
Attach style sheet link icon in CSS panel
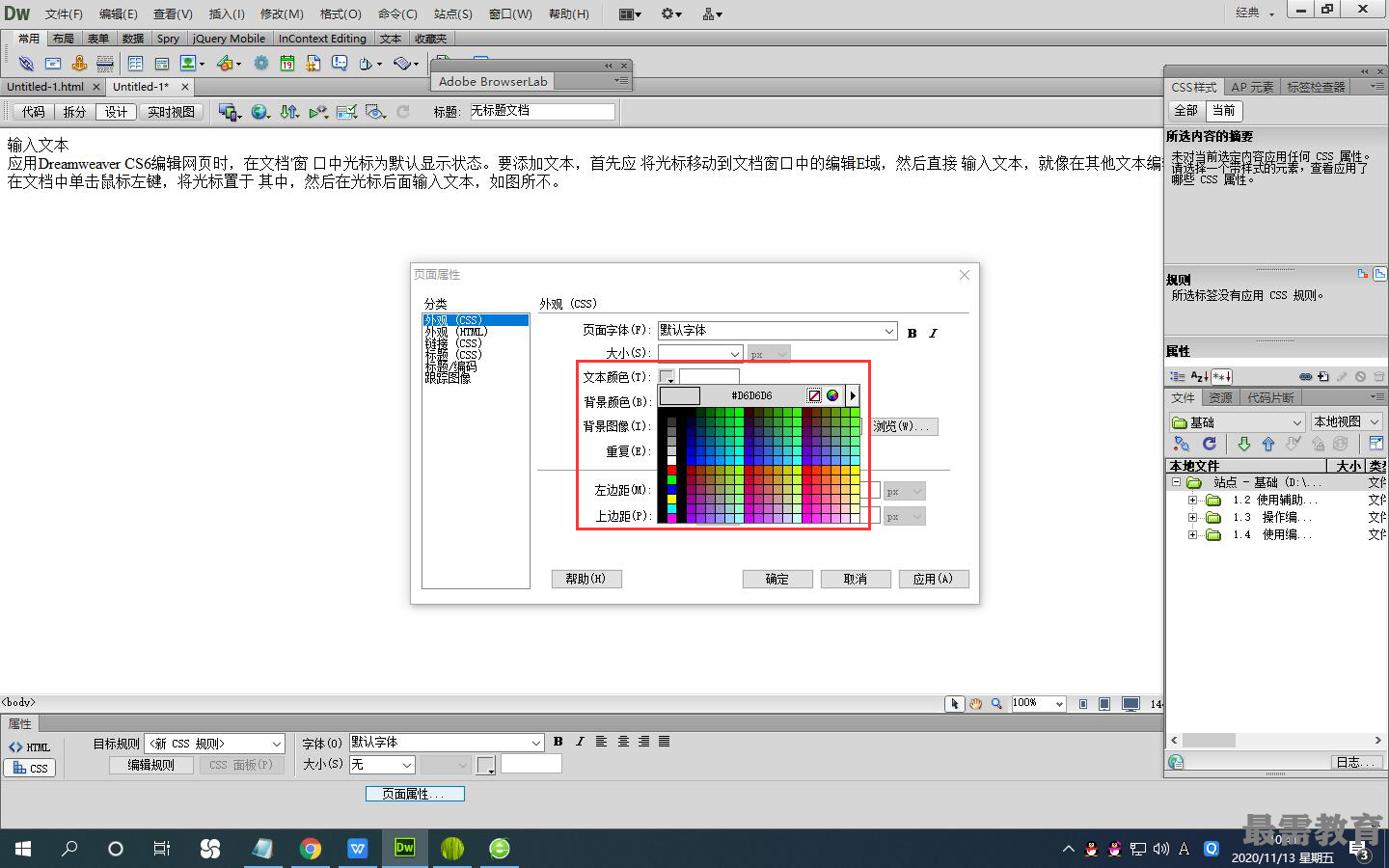1305,377
